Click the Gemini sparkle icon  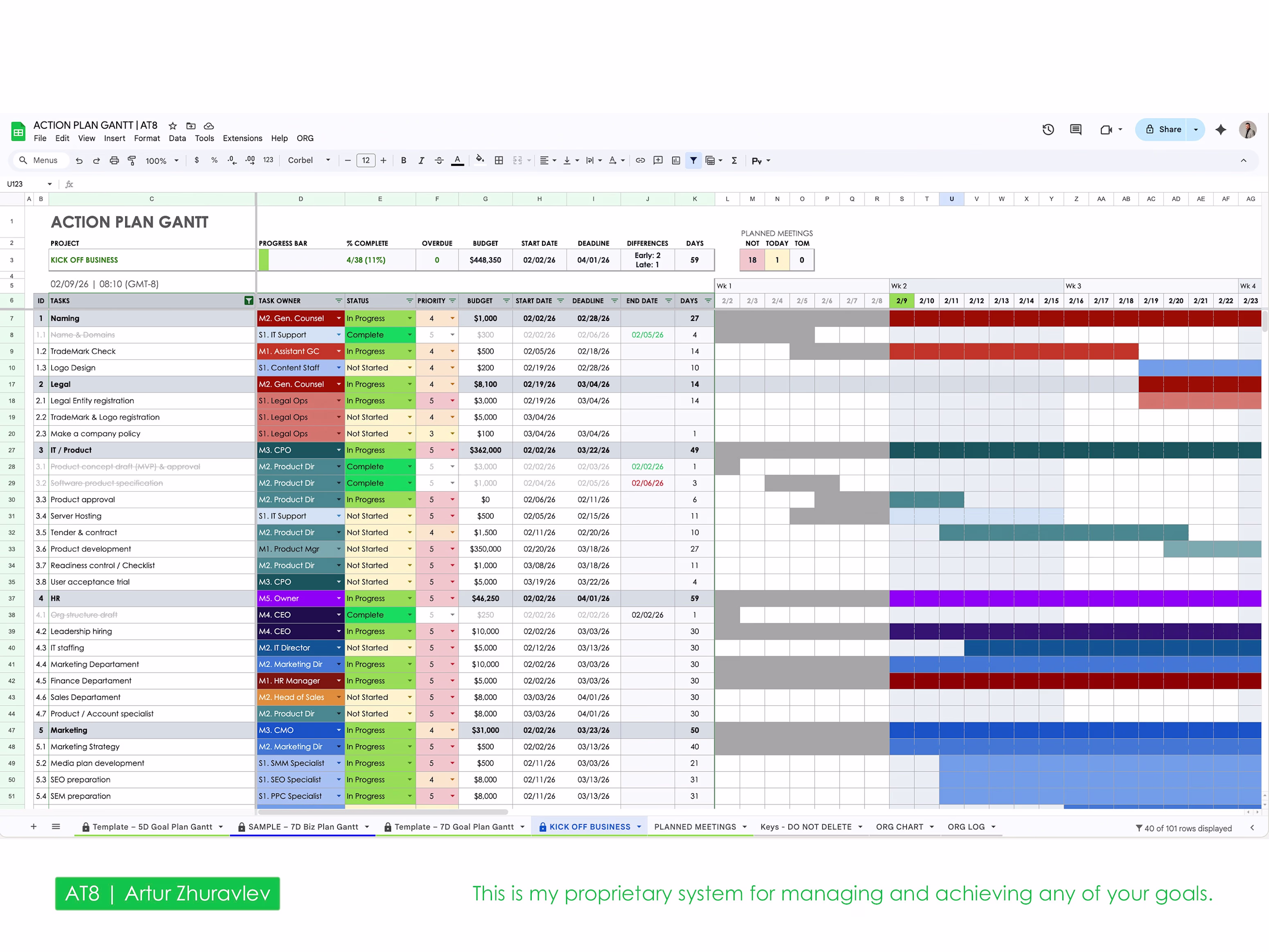pos(1220,130)
